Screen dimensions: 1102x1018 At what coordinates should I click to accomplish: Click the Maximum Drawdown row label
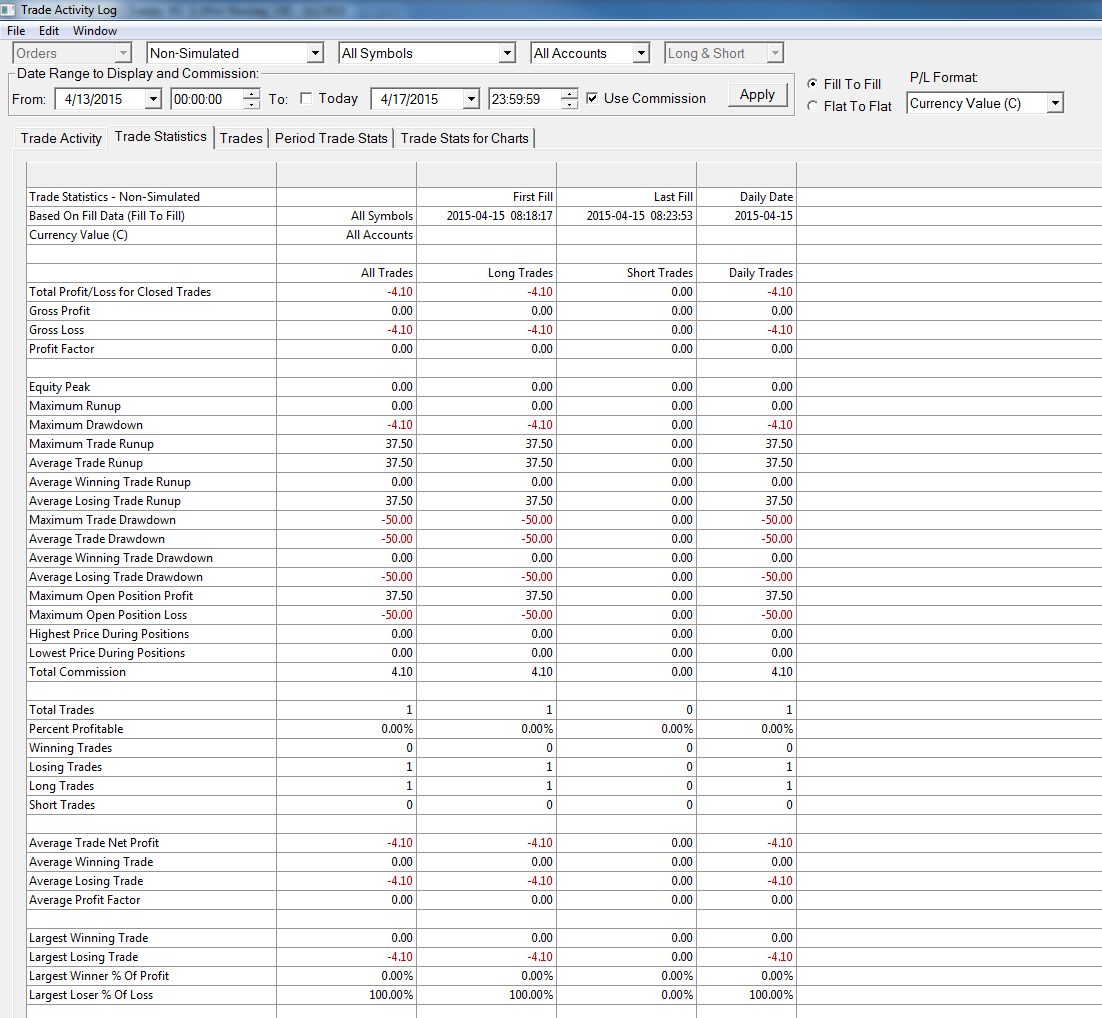tap(86, 425)
